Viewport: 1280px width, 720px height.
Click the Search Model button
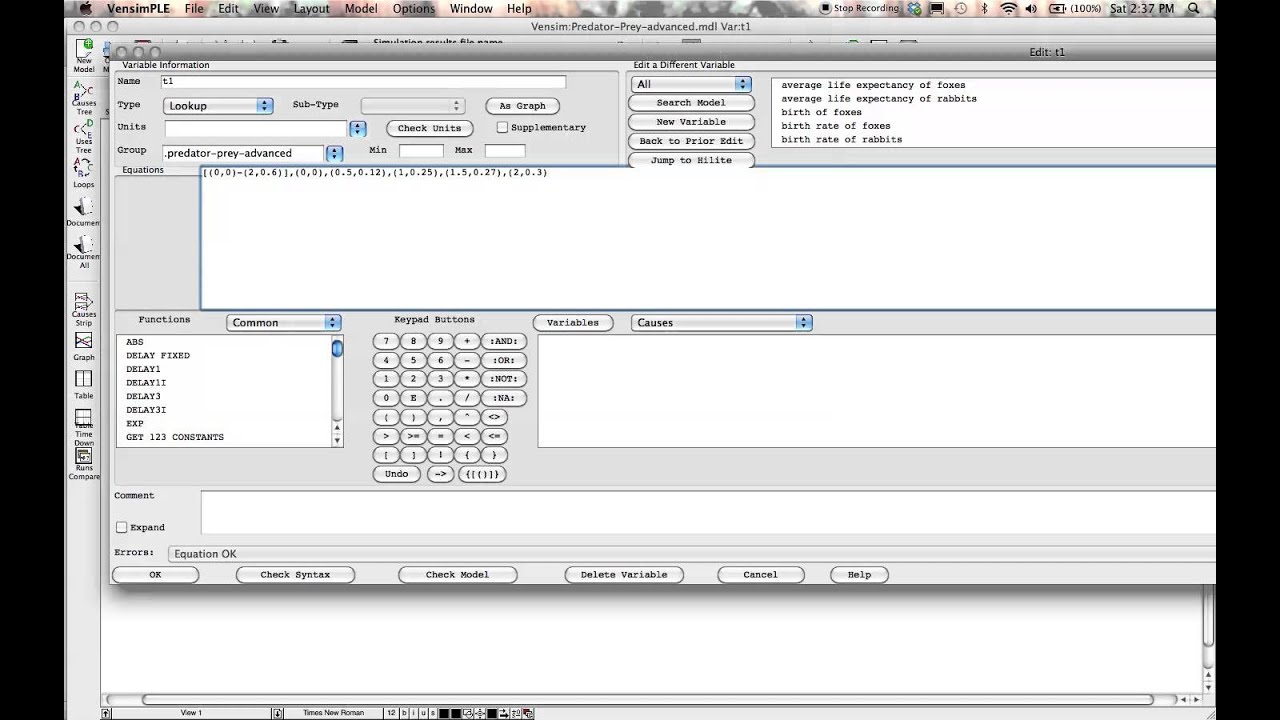pyautogui.click(x=691, y=103)
